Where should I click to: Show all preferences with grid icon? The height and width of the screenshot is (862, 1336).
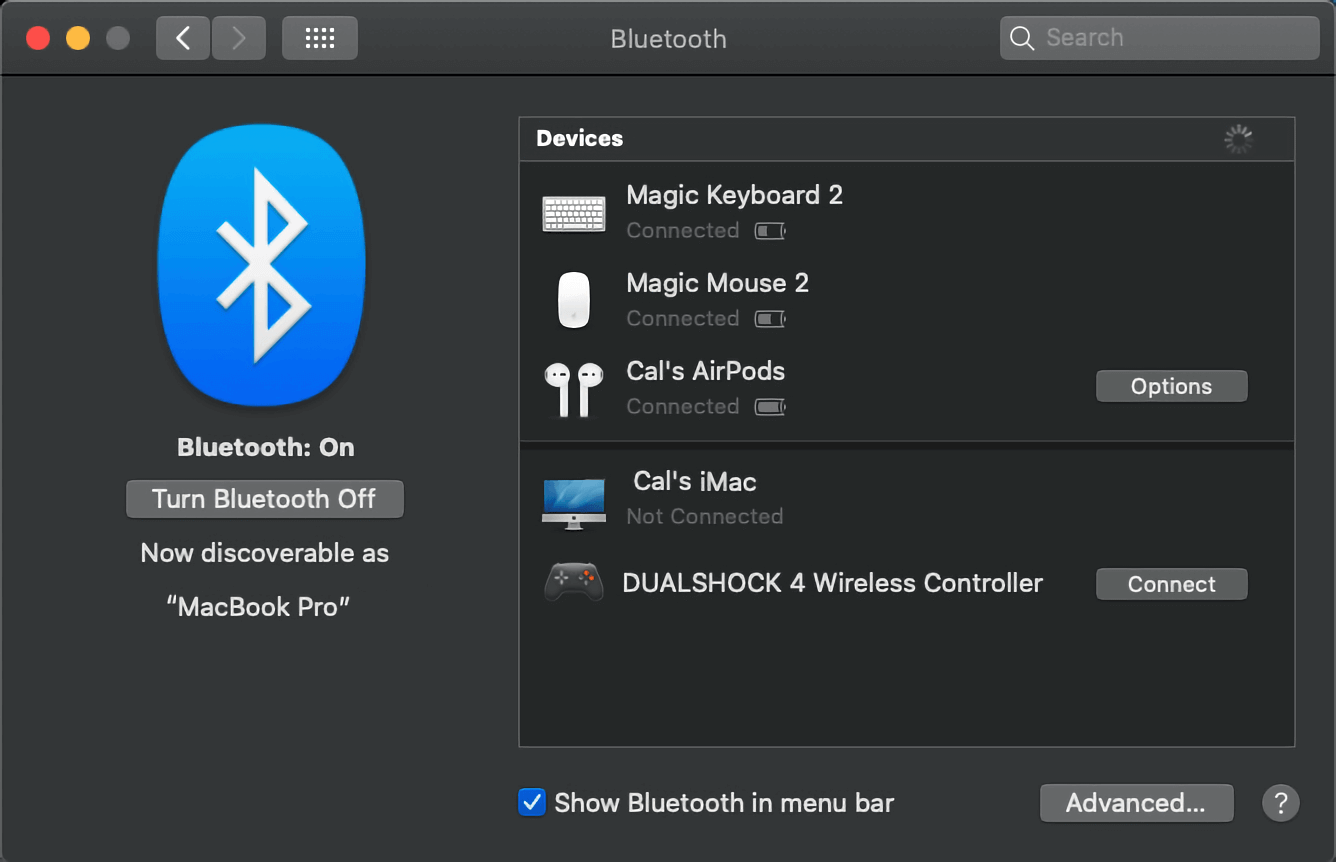(319, 38)
